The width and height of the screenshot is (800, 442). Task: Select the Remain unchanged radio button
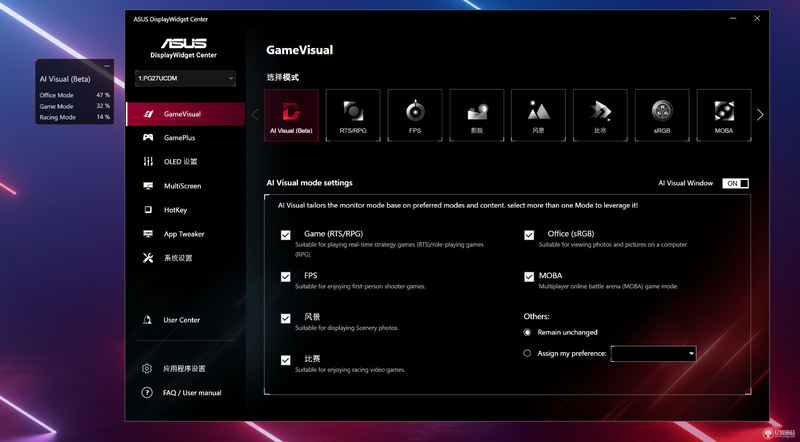click(x=527, y=332)
